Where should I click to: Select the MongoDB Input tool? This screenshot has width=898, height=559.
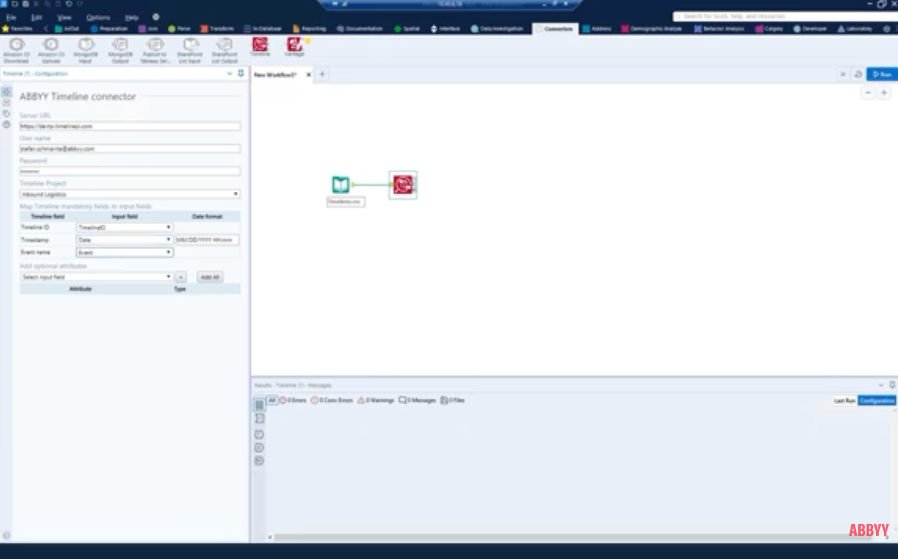click(x=86, y=50)
